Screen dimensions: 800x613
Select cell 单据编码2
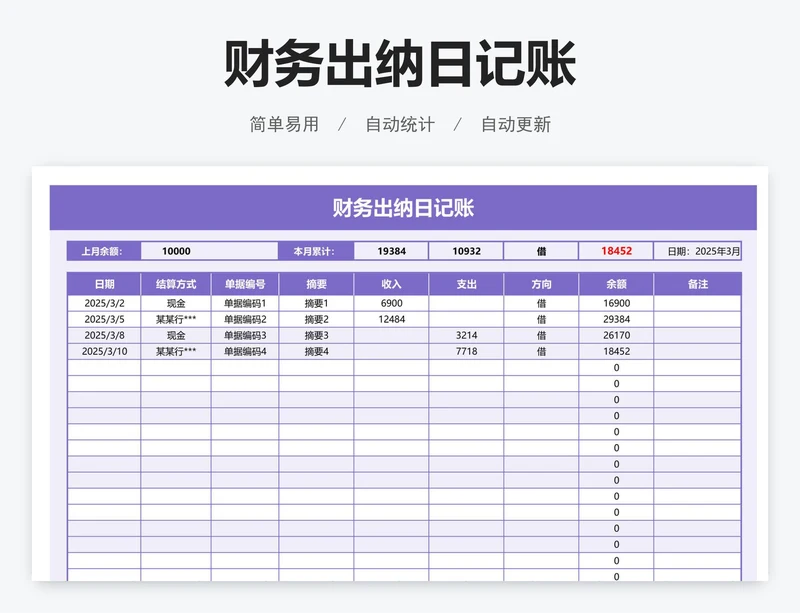coord(245,320)
